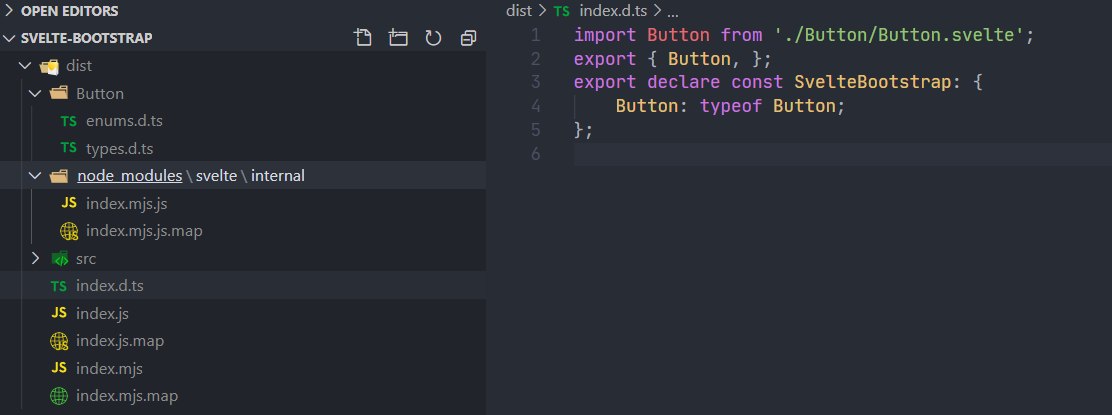Screen dimensions: 1112x415
Task: Open types.d.ts file
Action: pyautogui.click(x=119, y=149)
